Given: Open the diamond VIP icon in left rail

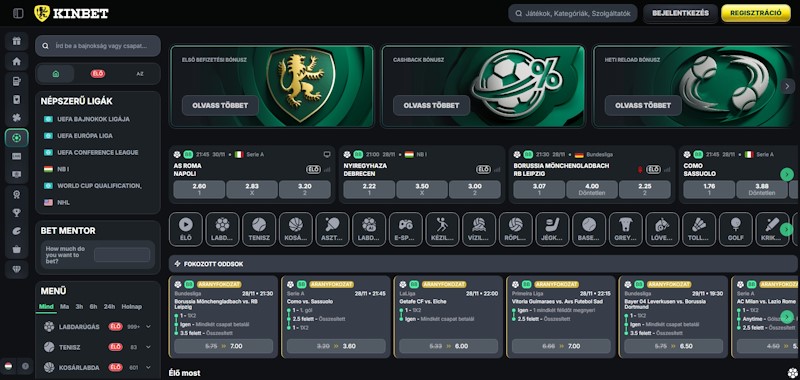Looking at the screenshot, I should pos(17,269).
